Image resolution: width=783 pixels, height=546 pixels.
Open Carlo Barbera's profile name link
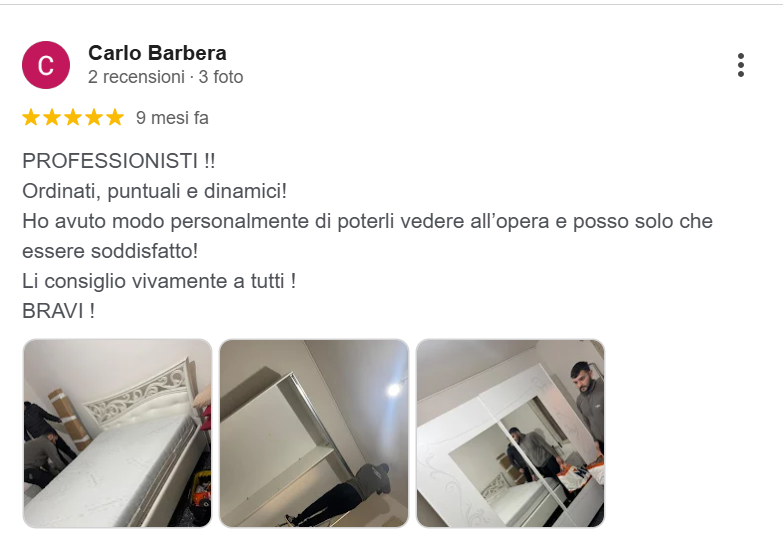point(157,53)
